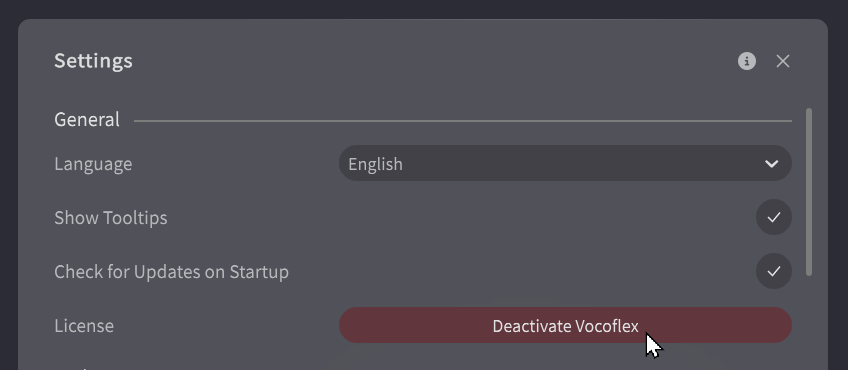Click the Deactivate Vocoflex button
The width and height of the screenshot is (848, 370).
pos(565,325)
